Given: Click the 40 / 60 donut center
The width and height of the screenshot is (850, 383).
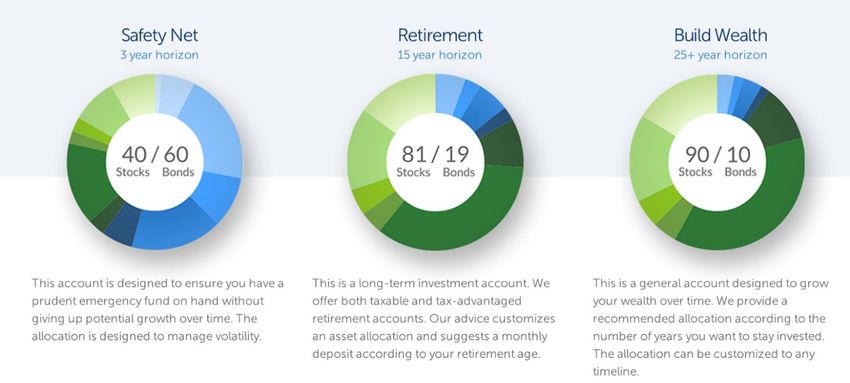Looking at the screenshot, I should point(155,161).
